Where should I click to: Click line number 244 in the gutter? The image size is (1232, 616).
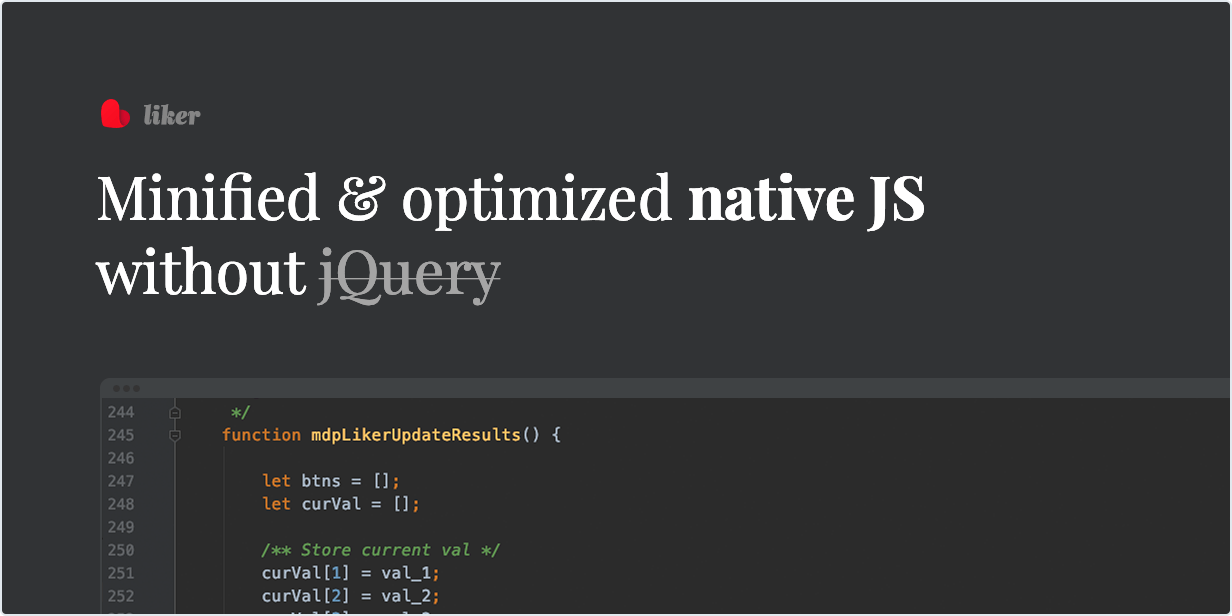120,412
